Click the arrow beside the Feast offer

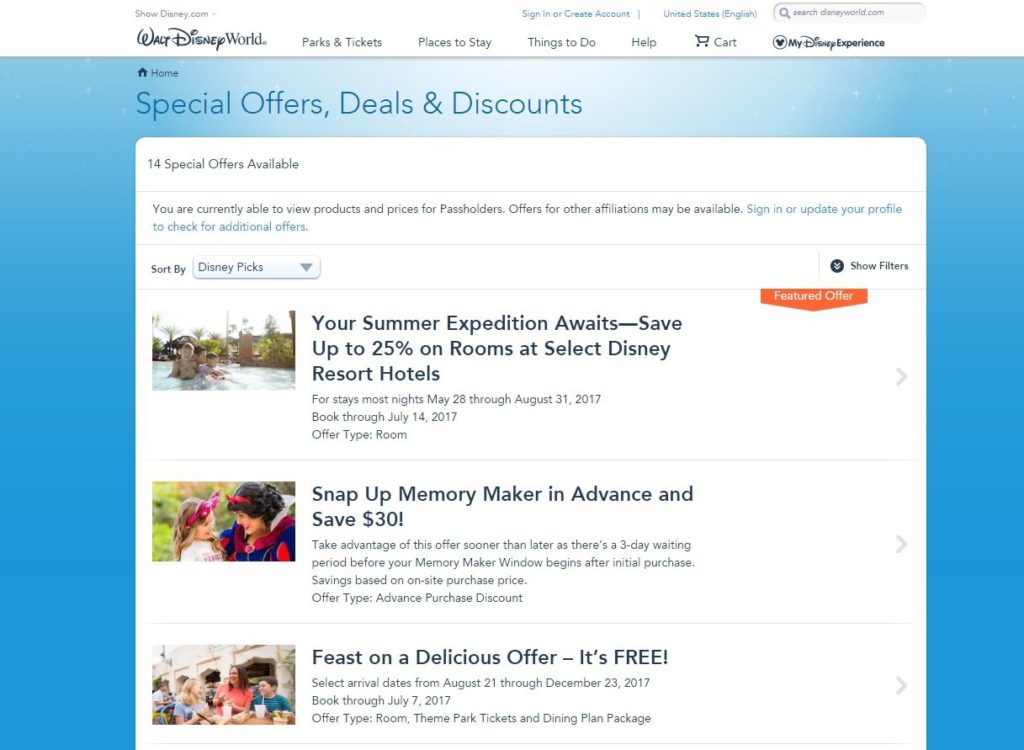tap(901, 686)
